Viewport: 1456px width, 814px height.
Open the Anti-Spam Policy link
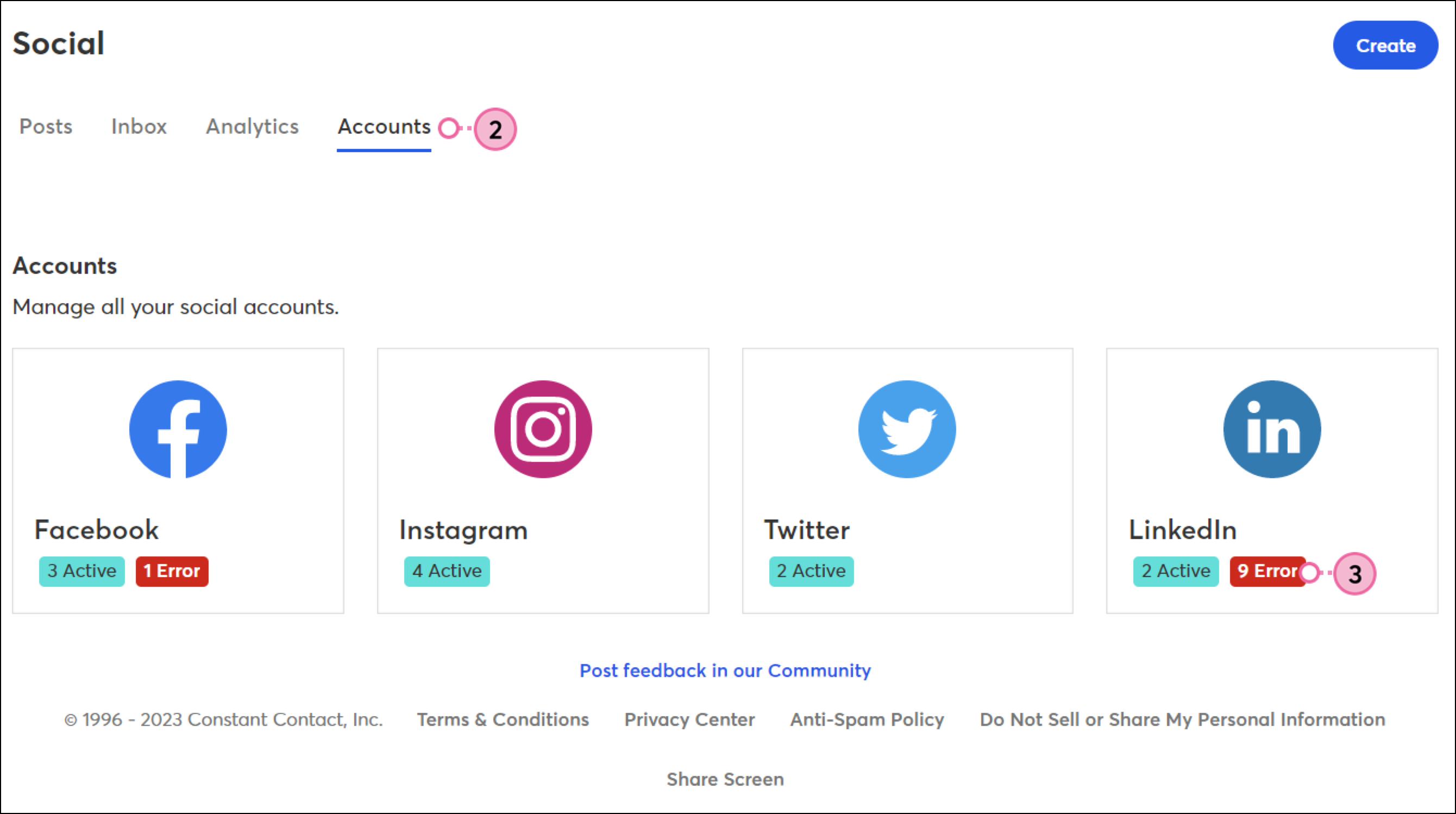867,719
